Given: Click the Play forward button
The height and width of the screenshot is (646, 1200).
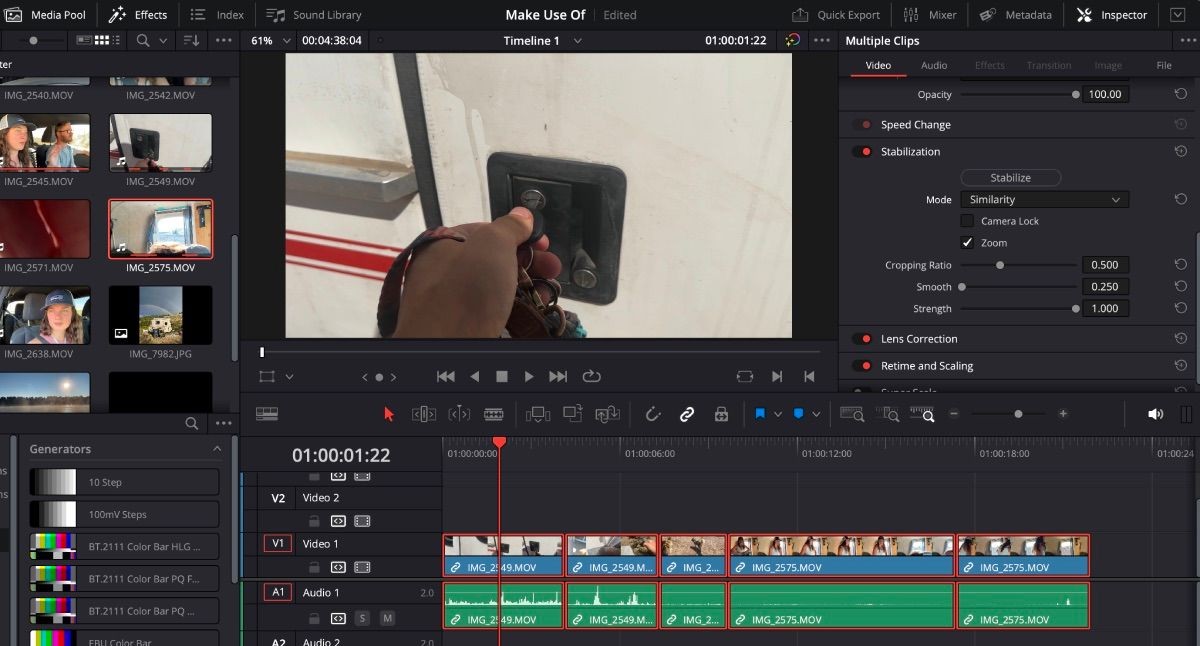Looking at the screenshot, I should (529, 377).
